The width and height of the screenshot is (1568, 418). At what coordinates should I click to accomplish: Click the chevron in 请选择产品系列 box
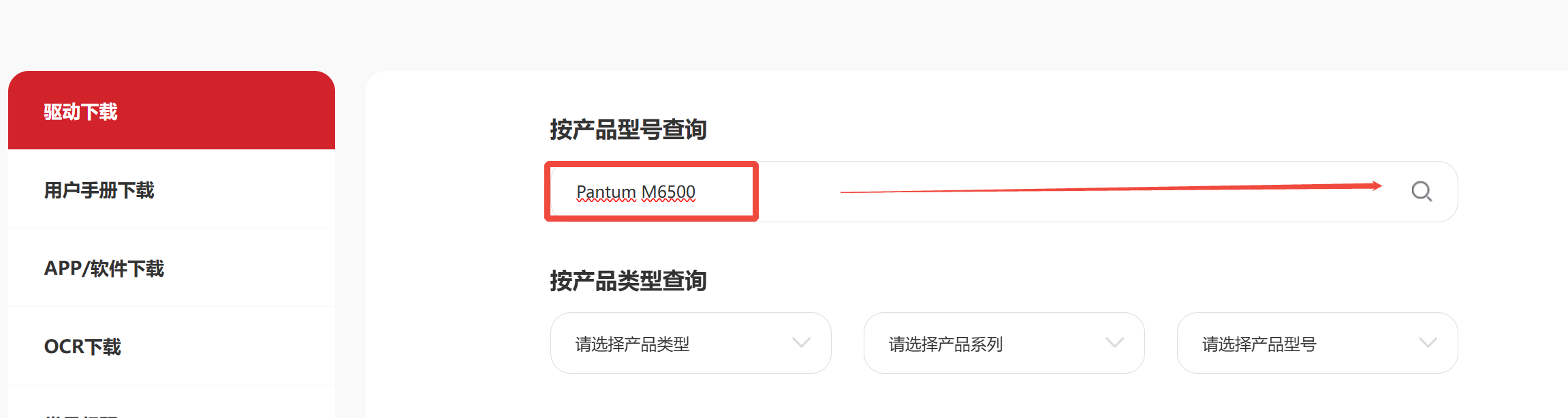[x=1115, y=342]
